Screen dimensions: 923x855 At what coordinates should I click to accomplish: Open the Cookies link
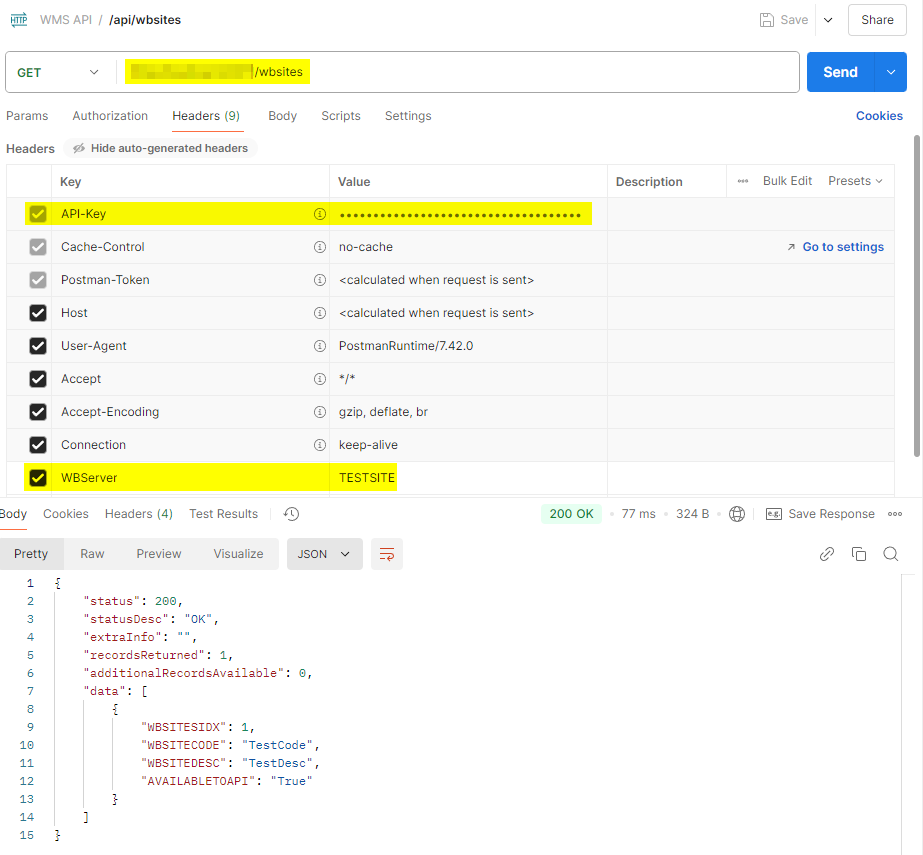879,116
